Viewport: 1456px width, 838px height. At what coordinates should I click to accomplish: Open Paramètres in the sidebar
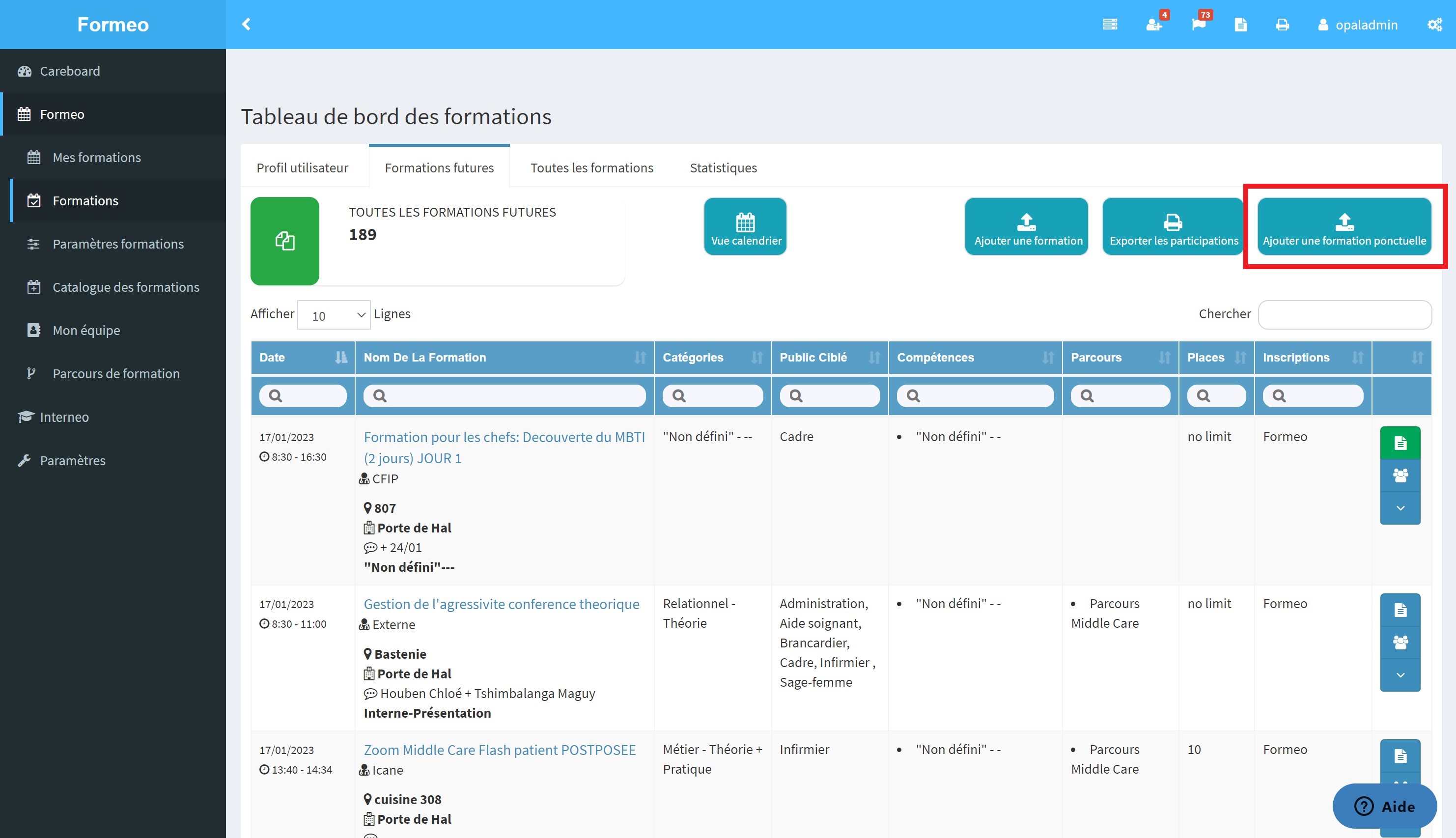coord(113,460)
